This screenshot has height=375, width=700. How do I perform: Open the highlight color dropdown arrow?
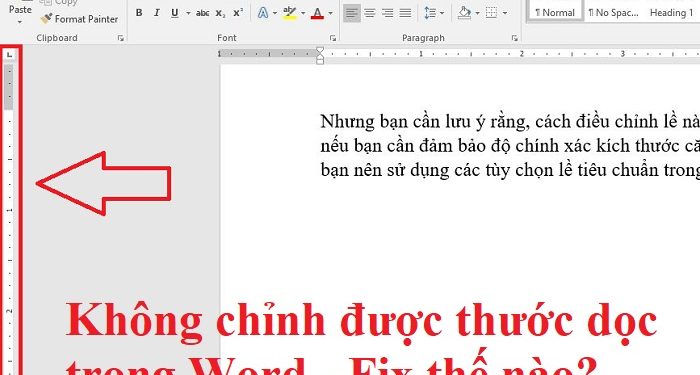[x=303, y=13]
